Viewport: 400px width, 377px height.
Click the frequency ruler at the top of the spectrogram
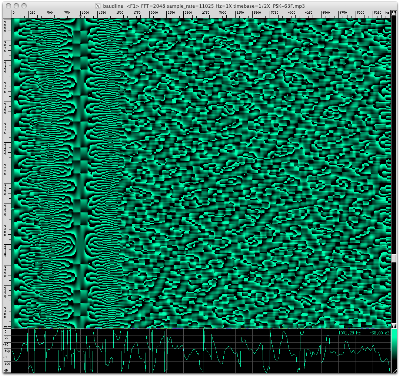pyautogui.click(x=201, y=14)
